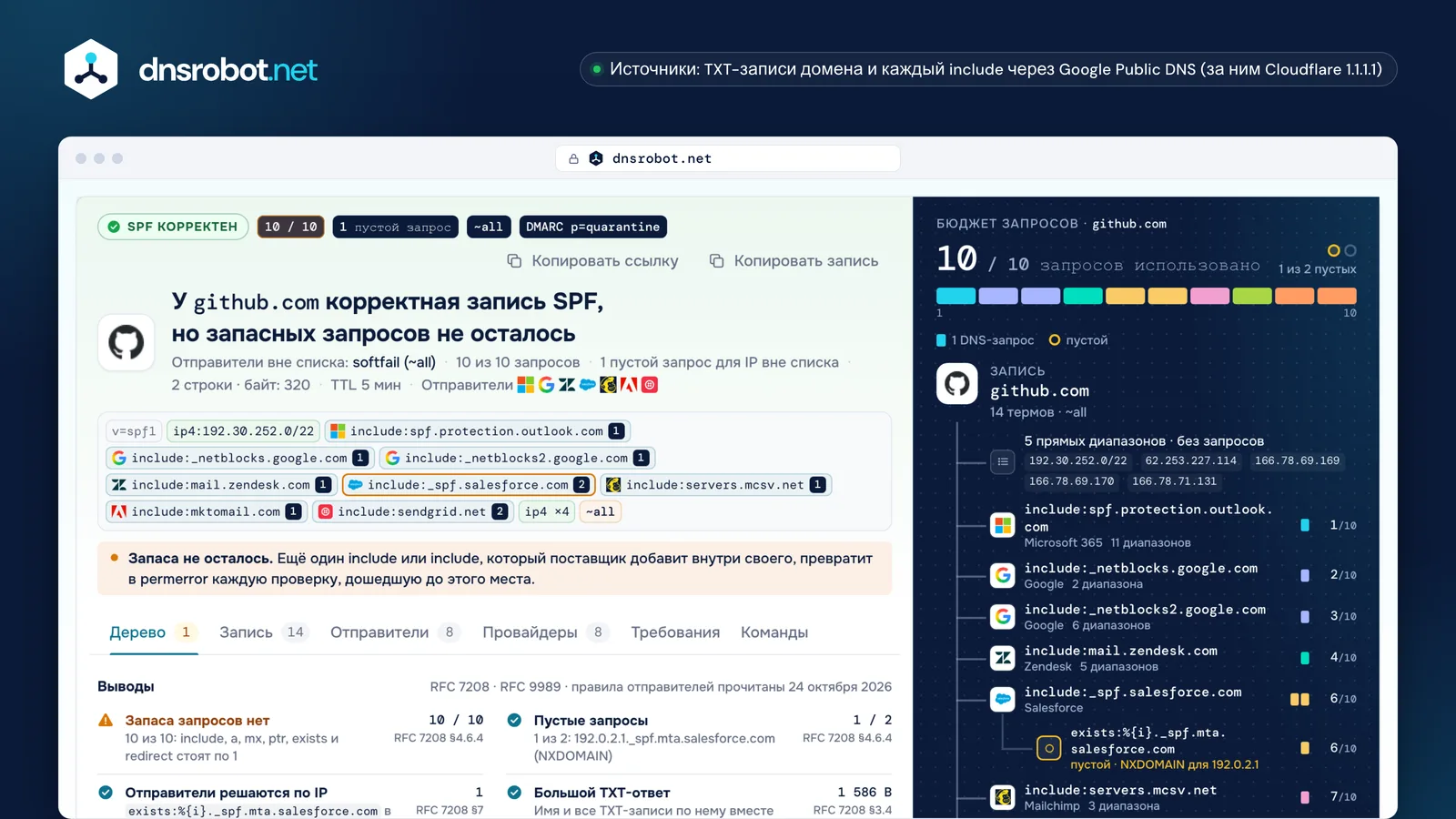Click the copy link icon
The width and height of the screenshot is (1456, 819).
tap(514, 261)
